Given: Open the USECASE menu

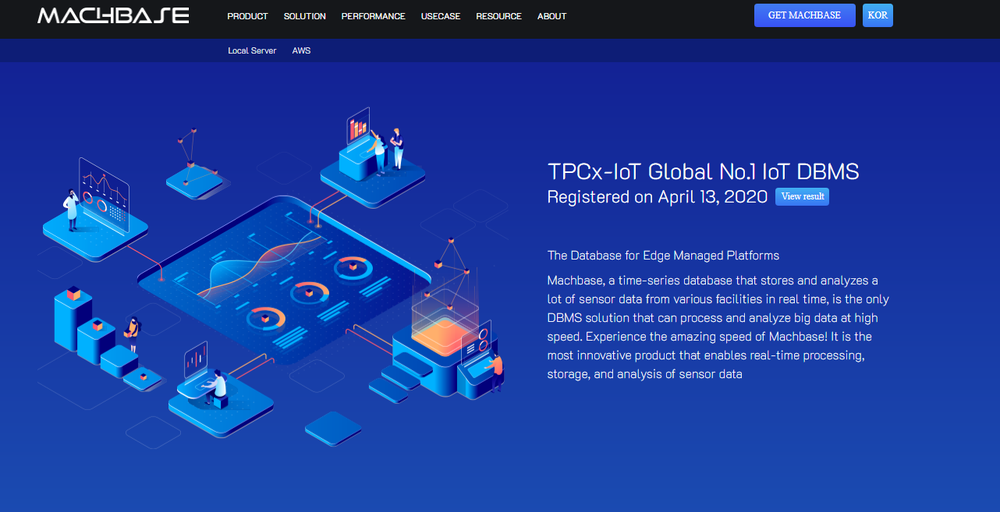Looking at the screenshot, I should 441,17.
